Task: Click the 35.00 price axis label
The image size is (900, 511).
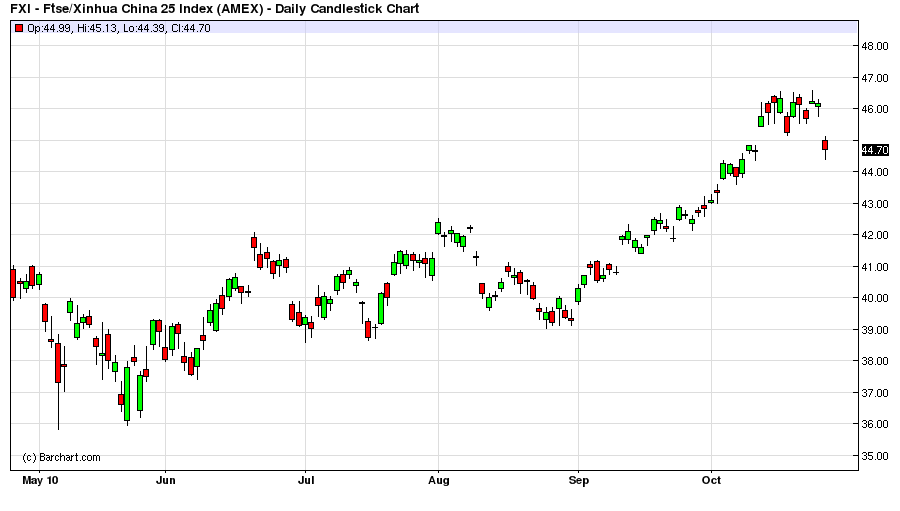Action: 875,456
